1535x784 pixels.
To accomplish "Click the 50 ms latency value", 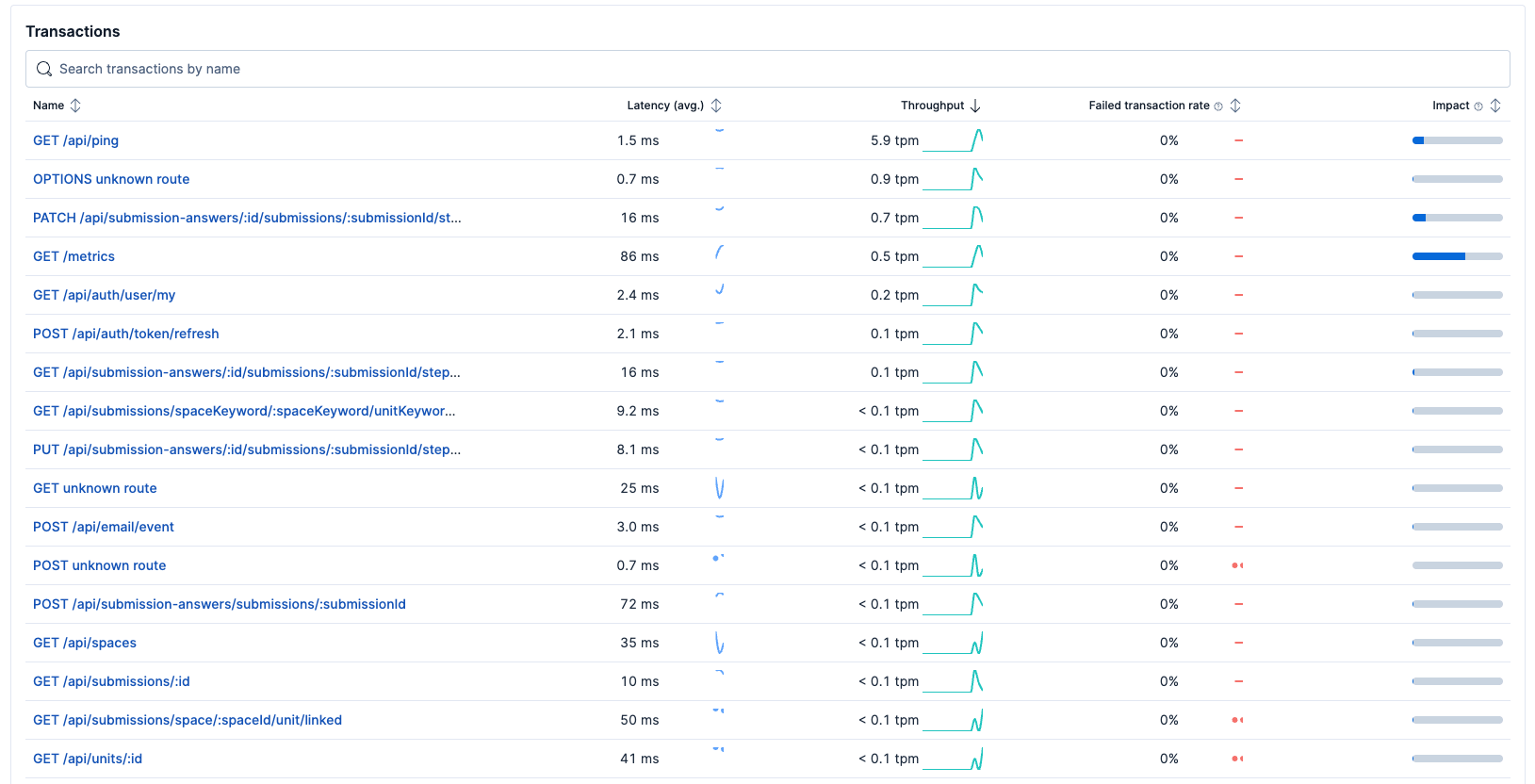I will click(640, 720).
